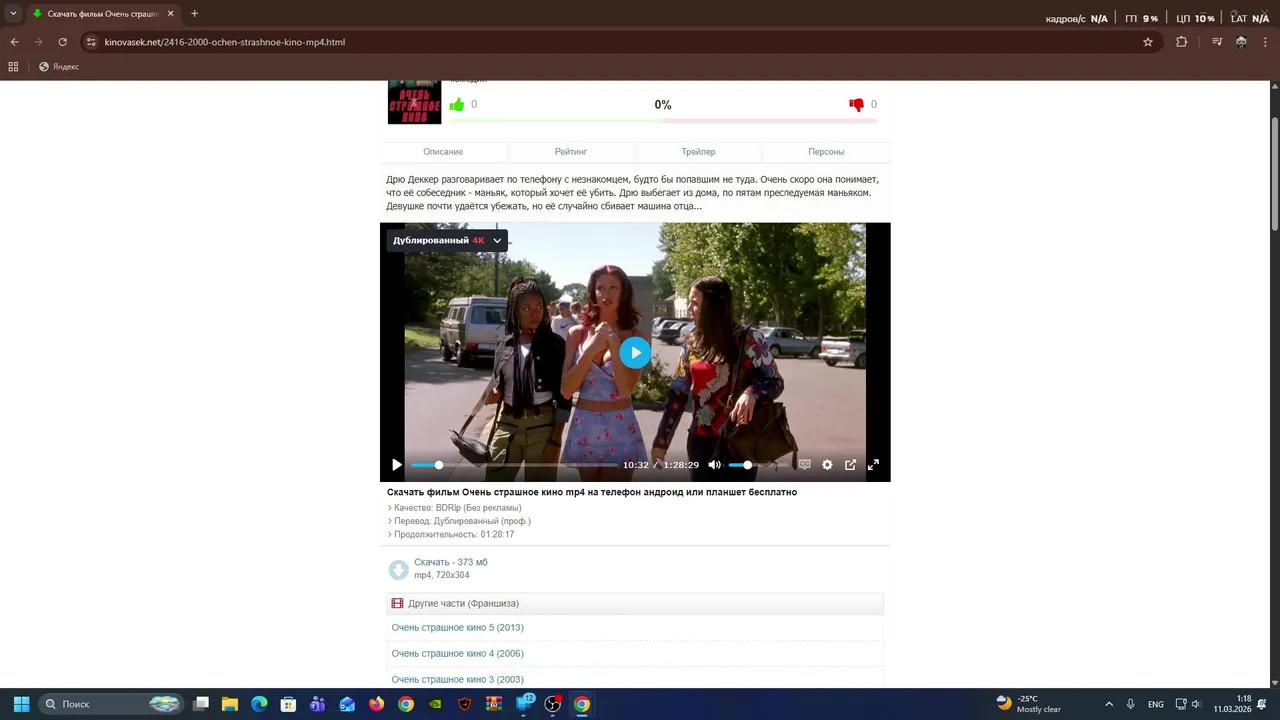Enter fullscreen mode in the player

pos(873,465)
